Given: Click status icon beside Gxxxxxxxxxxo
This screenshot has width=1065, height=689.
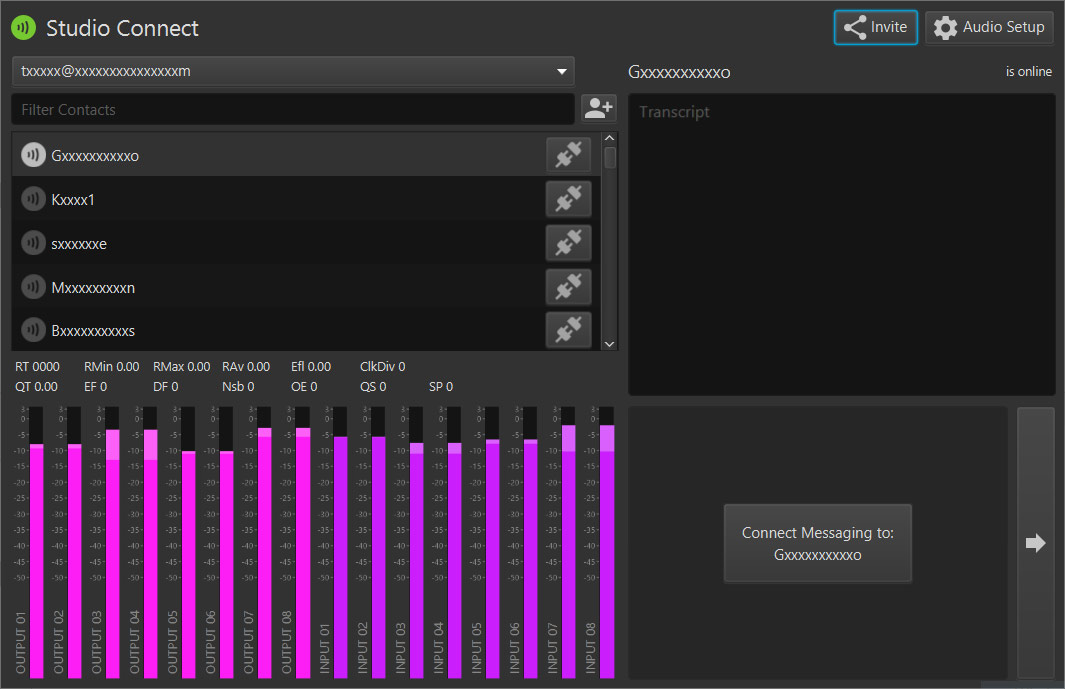Looking at the screenshot, I should click(x=33, y=155).
